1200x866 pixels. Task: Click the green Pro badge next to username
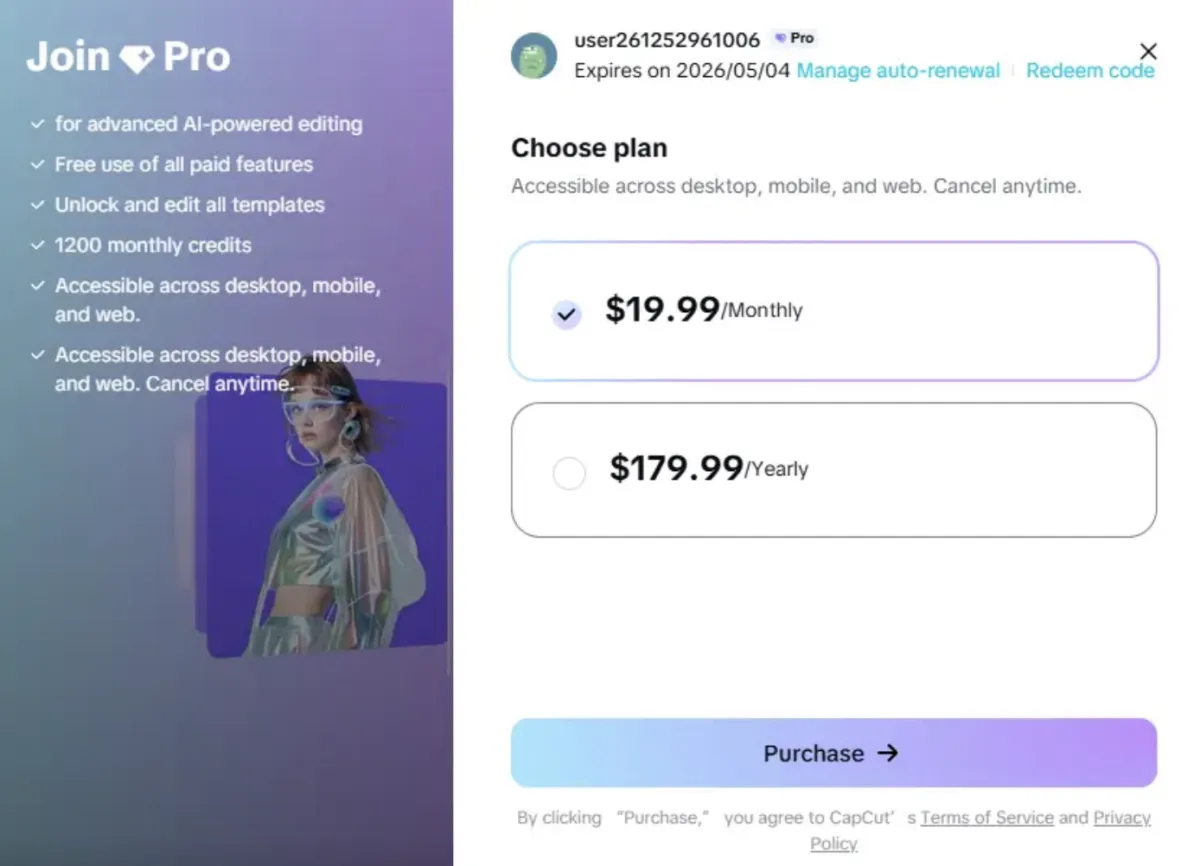click(795, 38)
